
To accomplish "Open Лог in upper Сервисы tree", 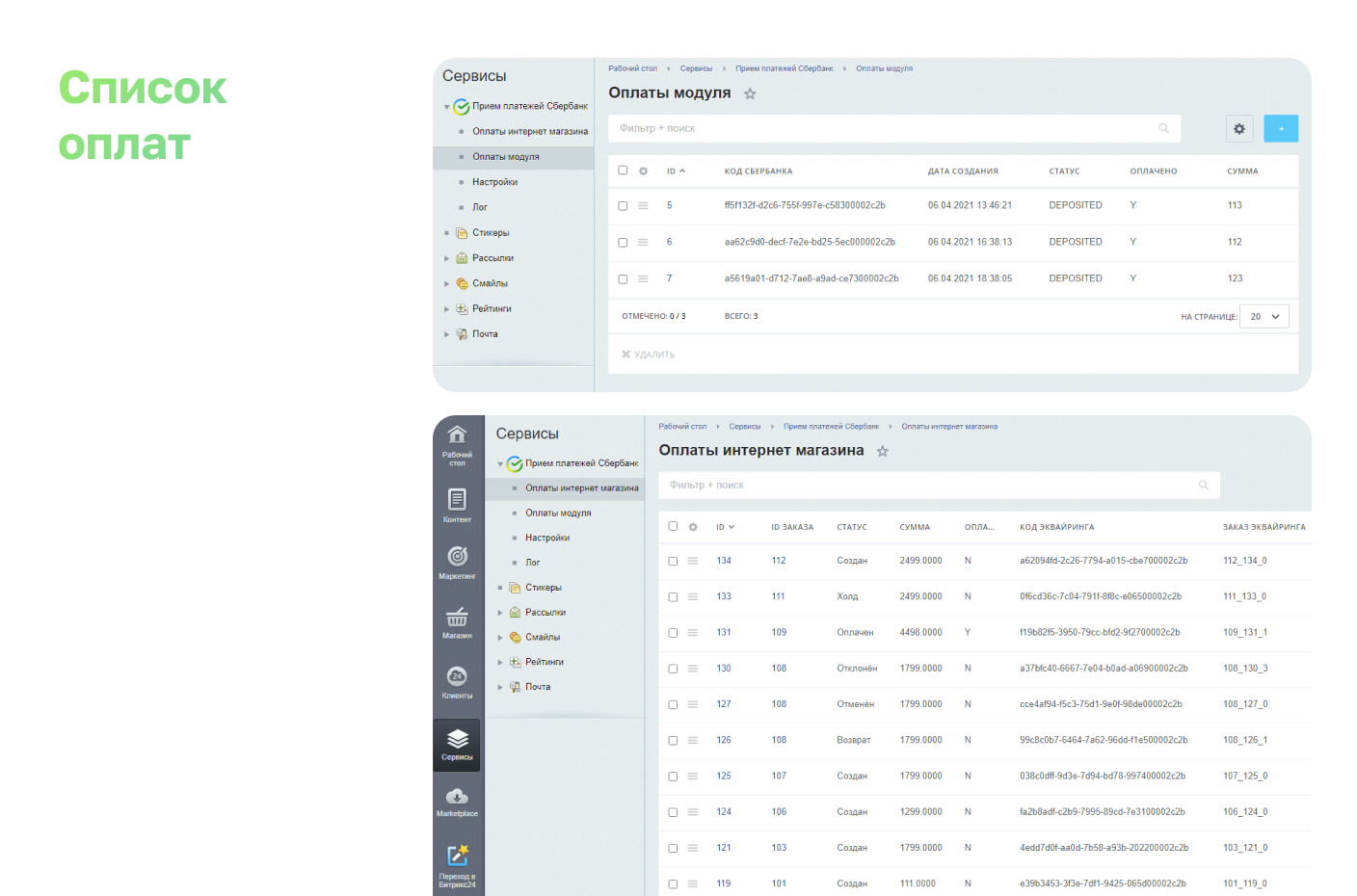I will [x=480, y=207].
